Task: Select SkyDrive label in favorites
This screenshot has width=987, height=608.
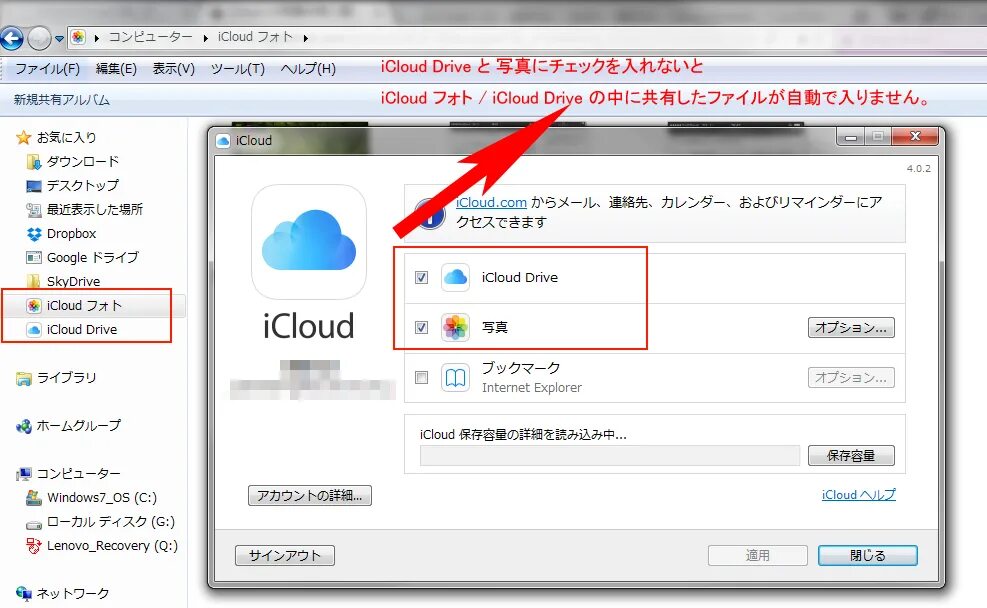Action: tap(73, 281)
